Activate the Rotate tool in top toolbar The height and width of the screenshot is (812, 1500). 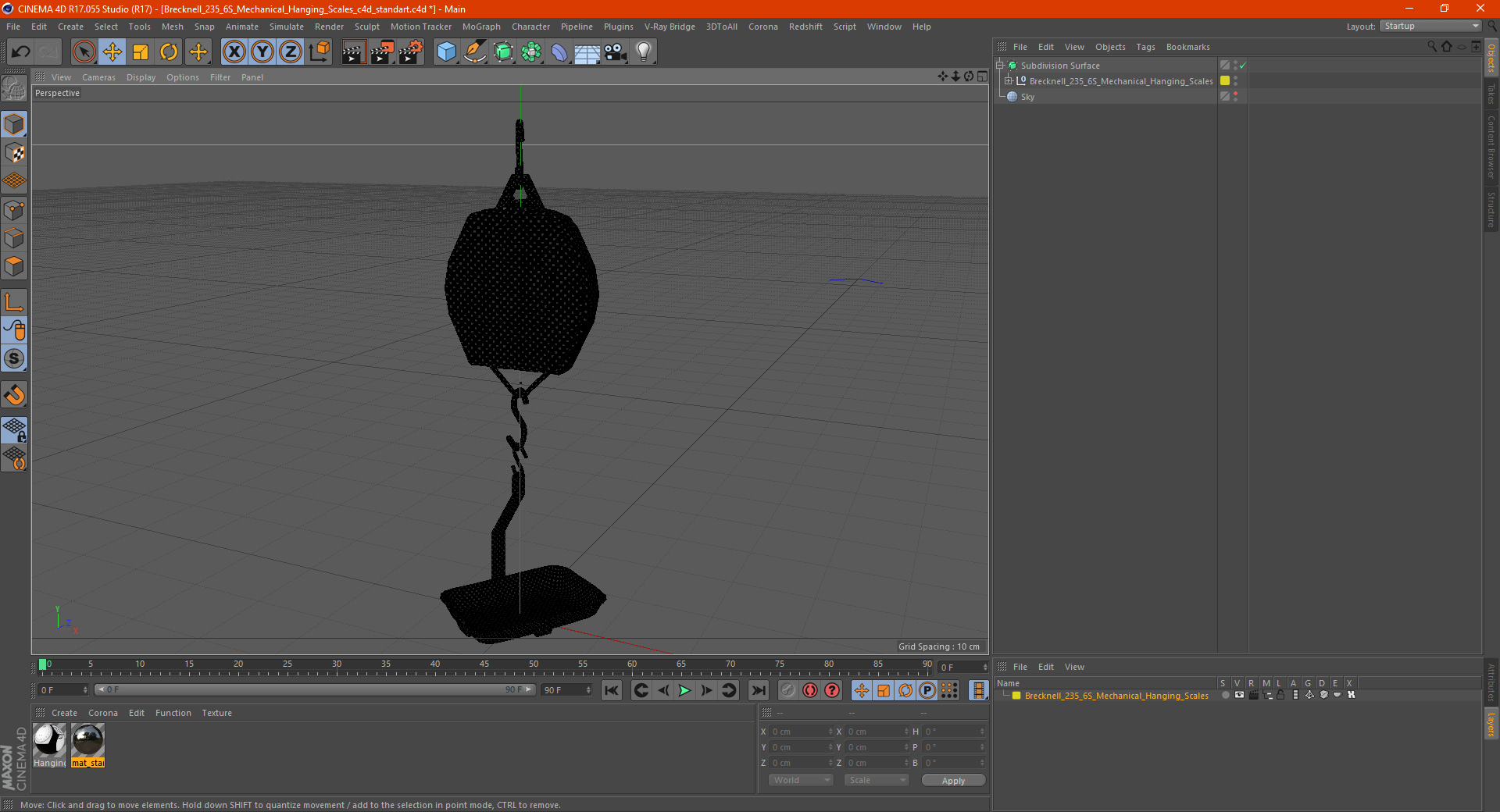pyautogui.click(x=169, y=52)
